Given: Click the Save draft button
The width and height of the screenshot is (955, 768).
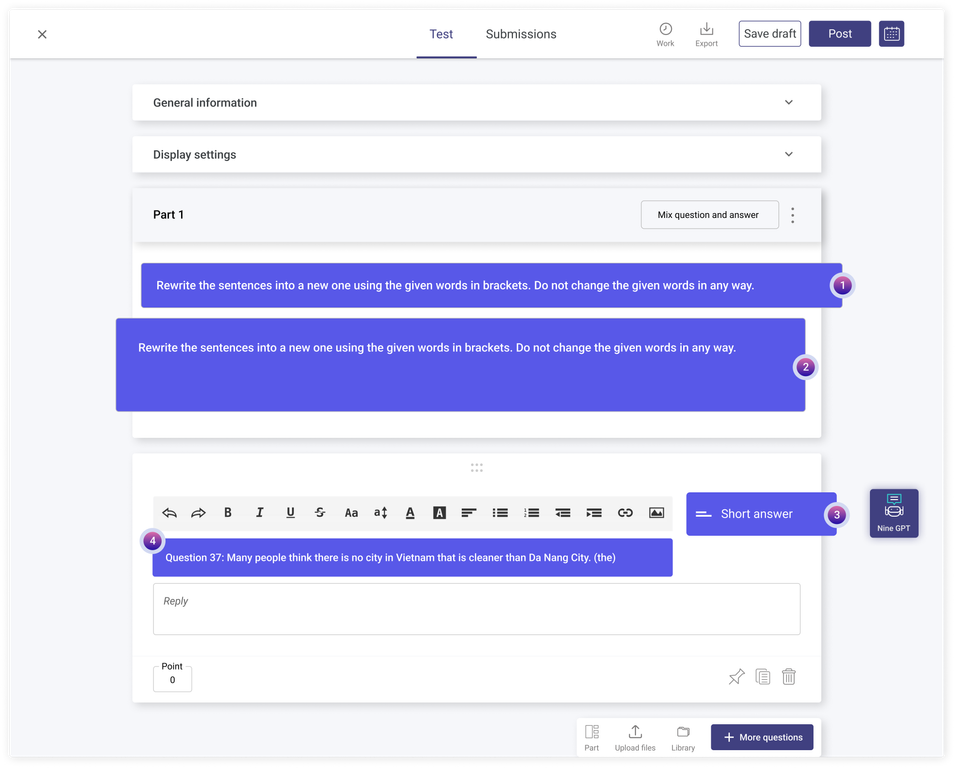Looking at the screenshot, I should (769, 34).
